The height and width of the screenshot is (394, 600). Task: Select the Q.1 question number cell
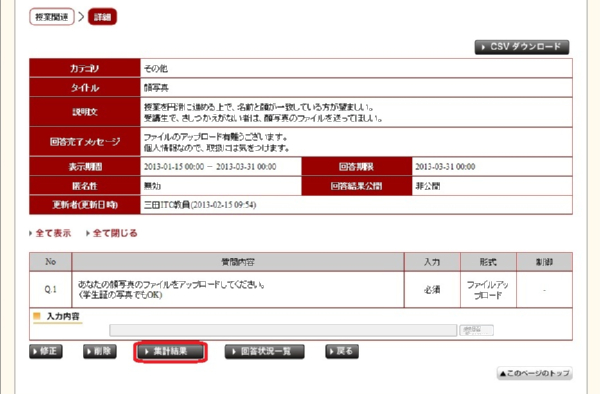point(51,290)
